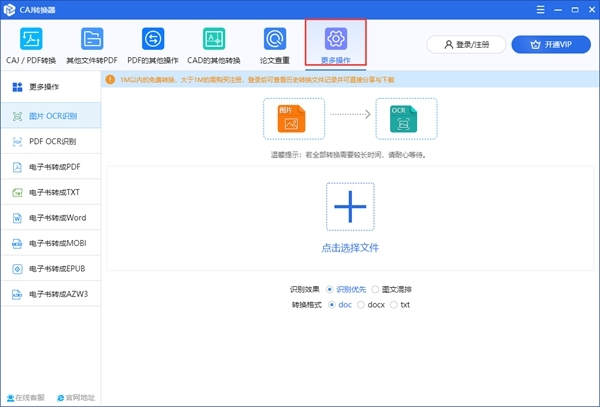Click the orange 图片 file icon

click(291, 119)
